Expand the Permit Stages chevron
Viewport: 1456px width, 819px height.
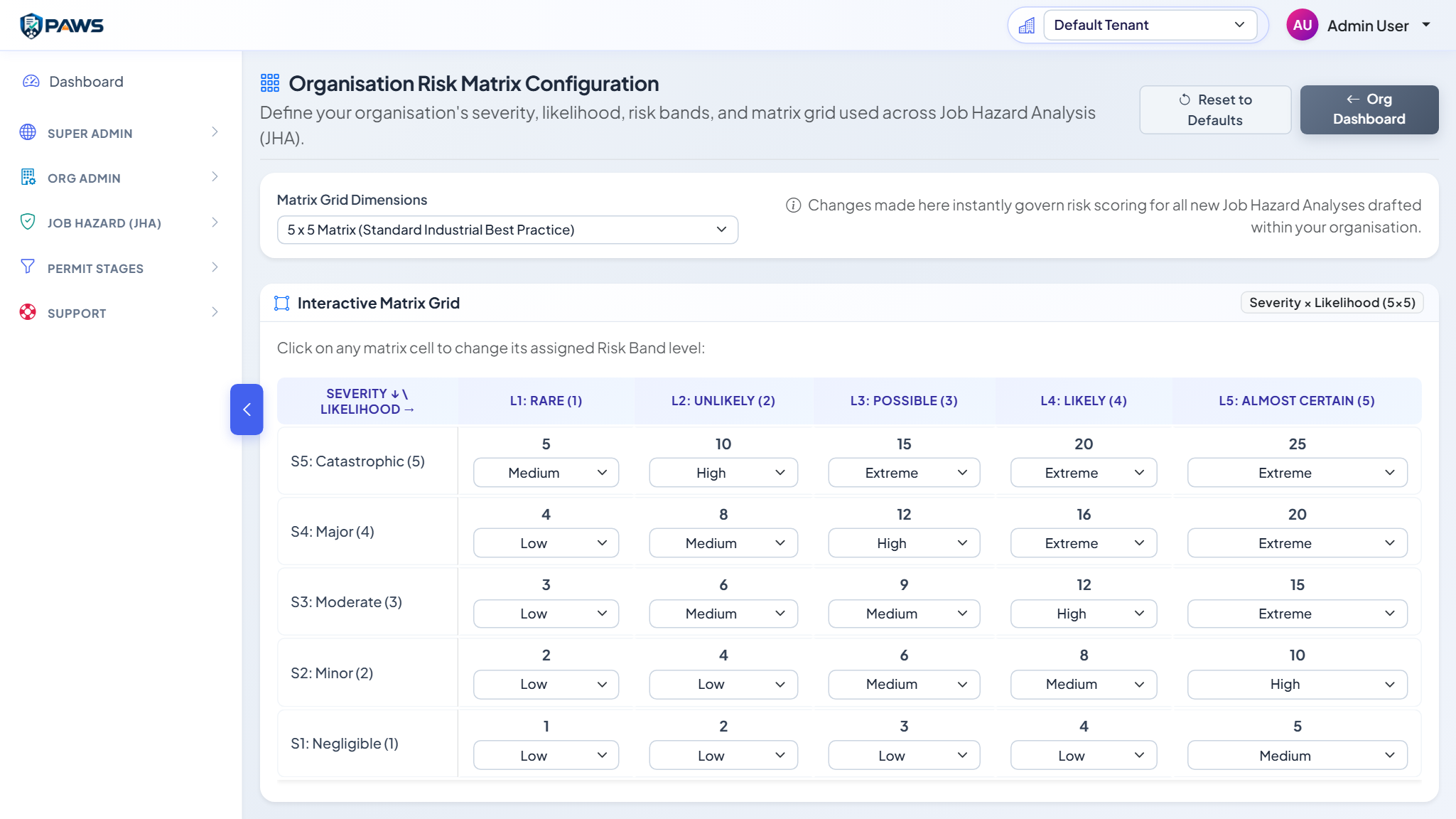pyautogui.click(x=215, y=267)
